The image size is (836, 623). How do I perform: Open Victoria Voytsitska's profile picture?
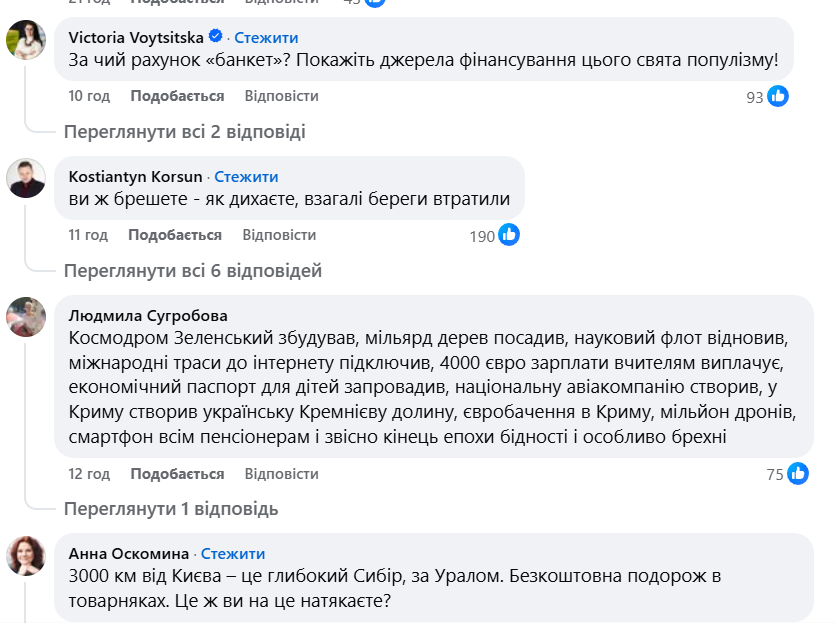click(26, 40)
